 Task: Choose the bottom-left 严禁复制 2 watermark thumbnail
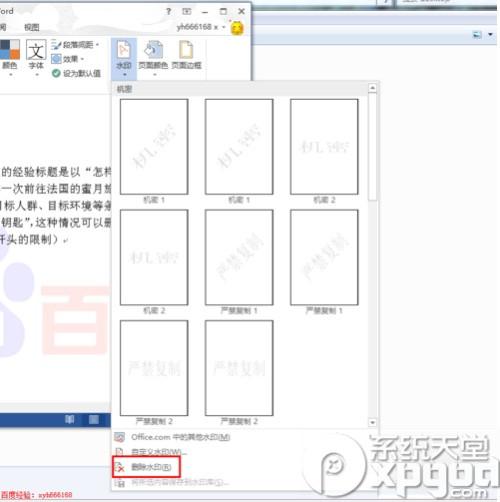[x=154, y=368]
